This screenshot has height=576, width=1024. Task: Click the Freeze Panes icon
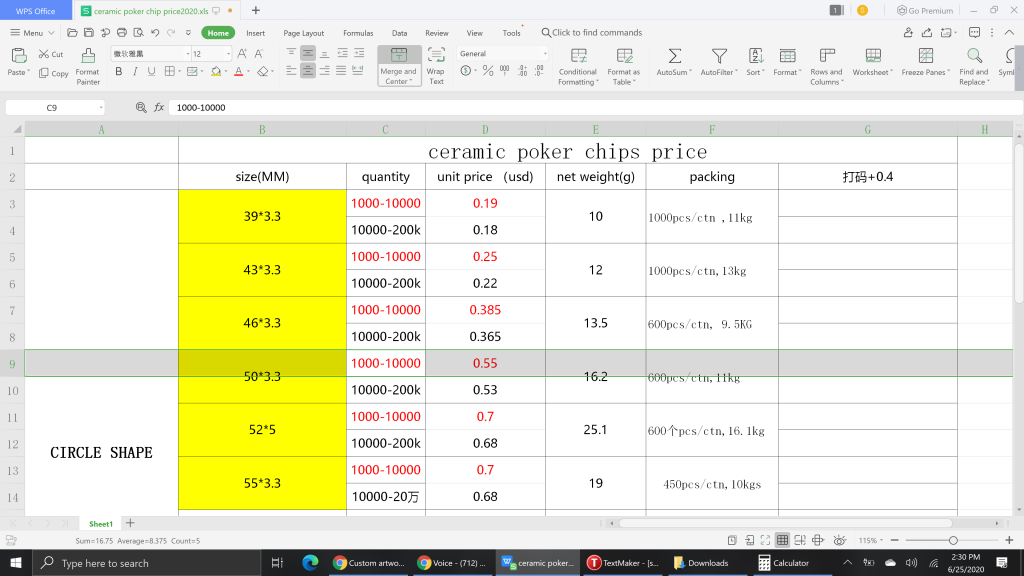click(x=925, y=56)
